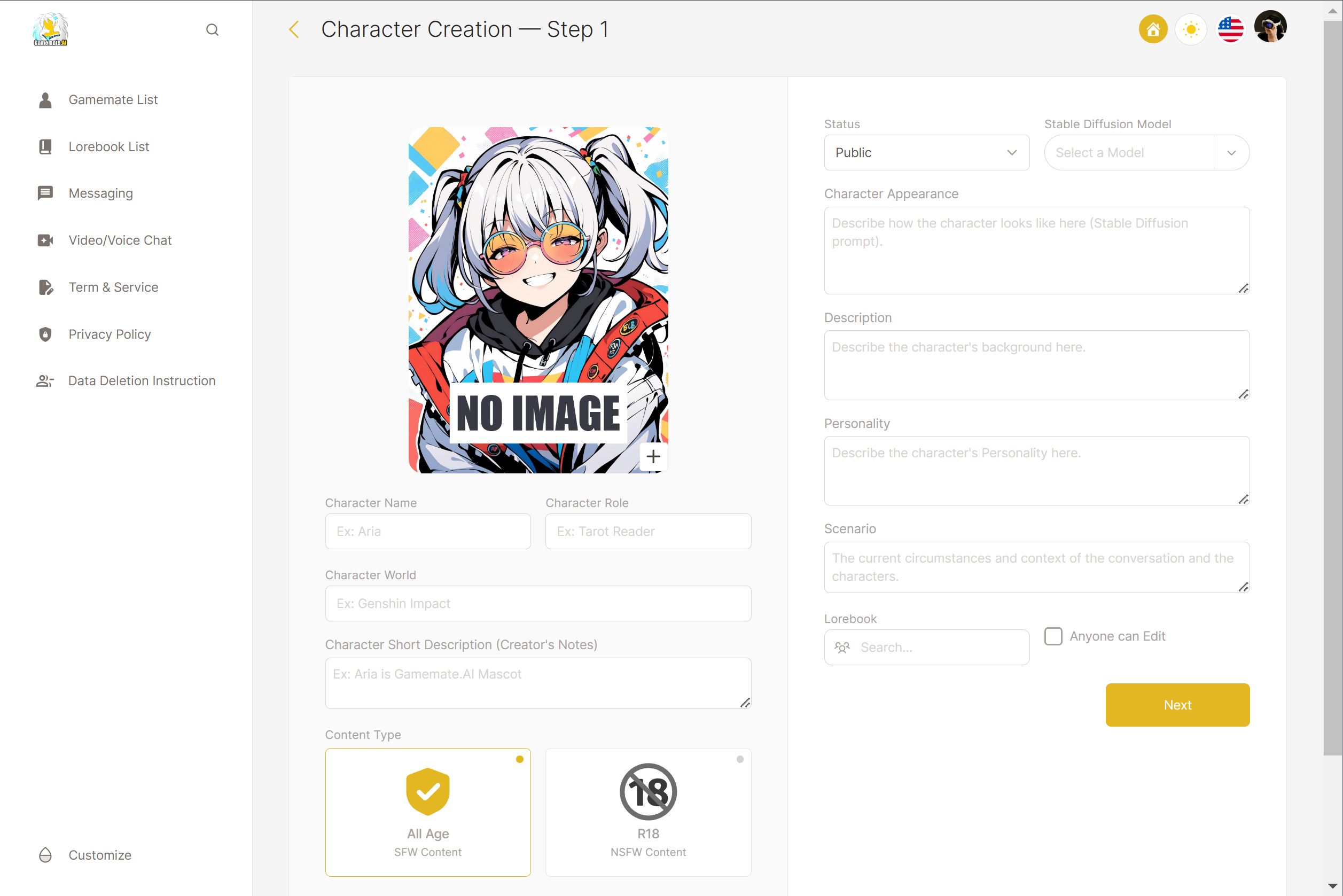Click the plus icon to add image

653,457
